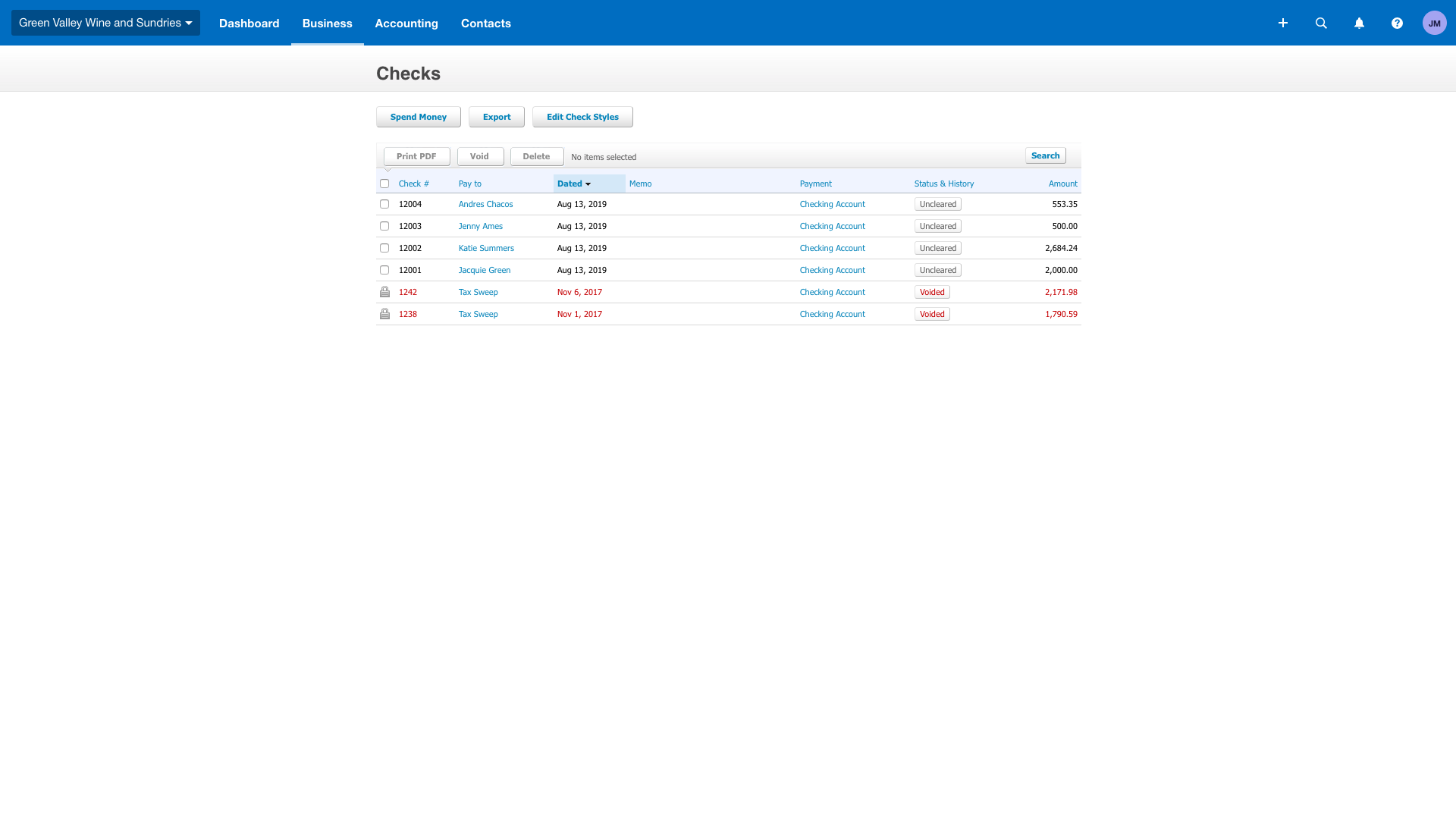Viewport: 1456px width, 819px height.
Task: Click Uncleared status for check 12002
Action: coord(938,248)
